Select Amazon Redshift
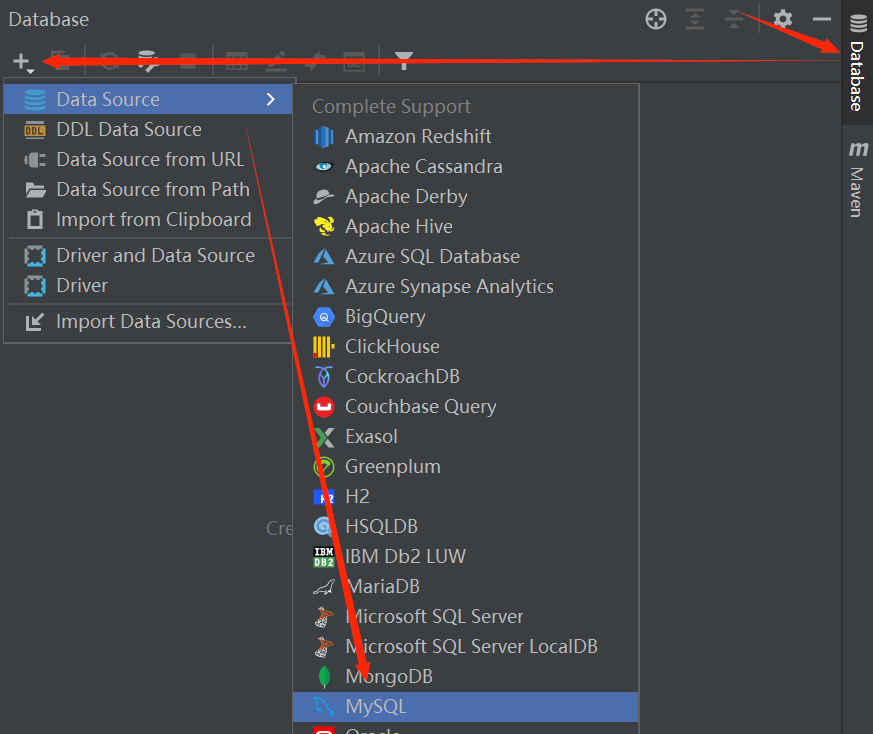The height and width of the screenshot is (734, 873). (x=465, y=136)
